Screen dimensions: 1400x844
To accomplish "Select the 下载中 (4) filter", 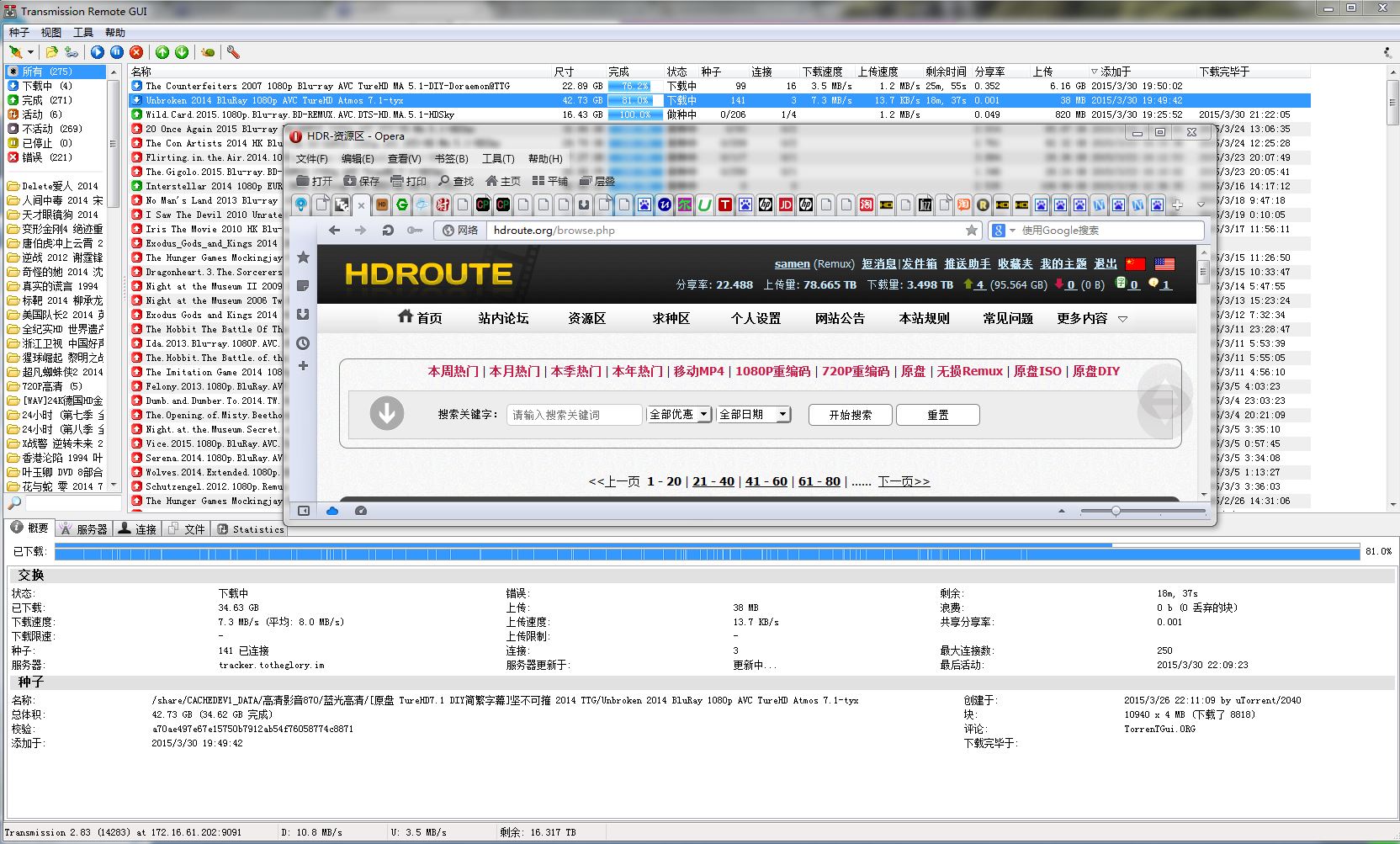I will point(47,86).
